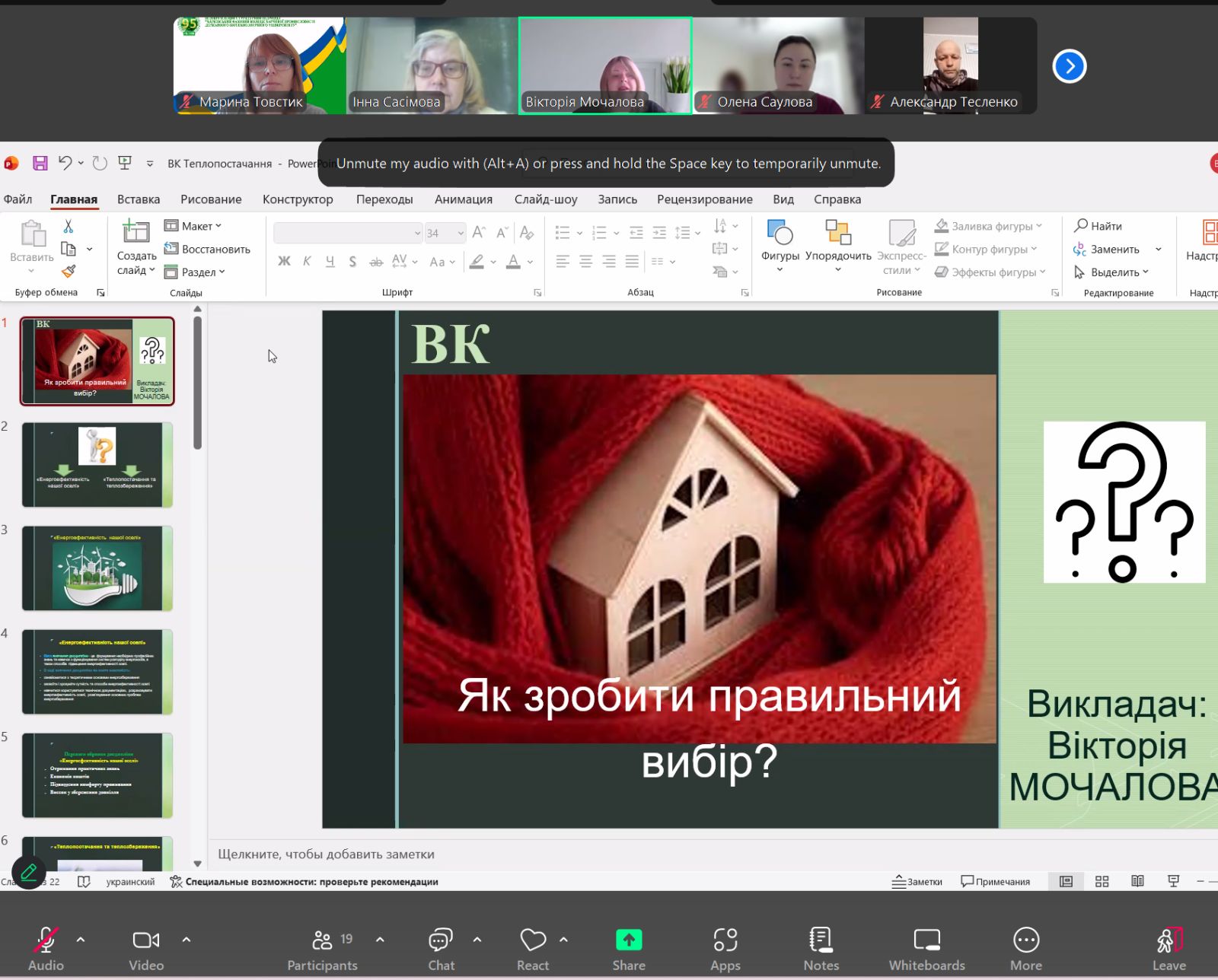
Task: Toggle bold text formatting
Action: point(284,262)
